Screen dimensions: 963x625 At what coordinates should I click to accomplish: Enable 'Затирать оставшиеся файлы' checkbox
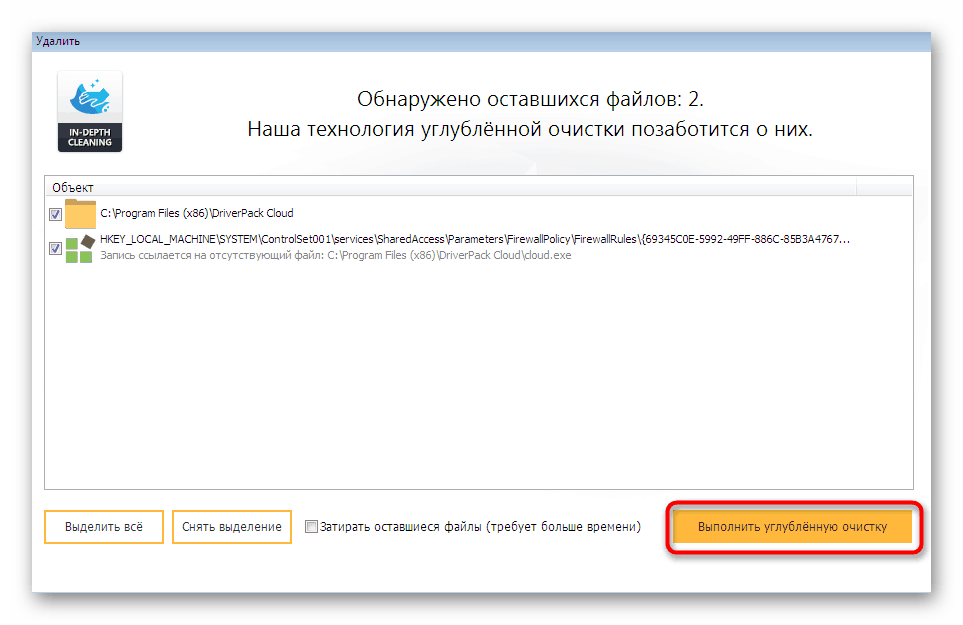(x=311, y=527)
